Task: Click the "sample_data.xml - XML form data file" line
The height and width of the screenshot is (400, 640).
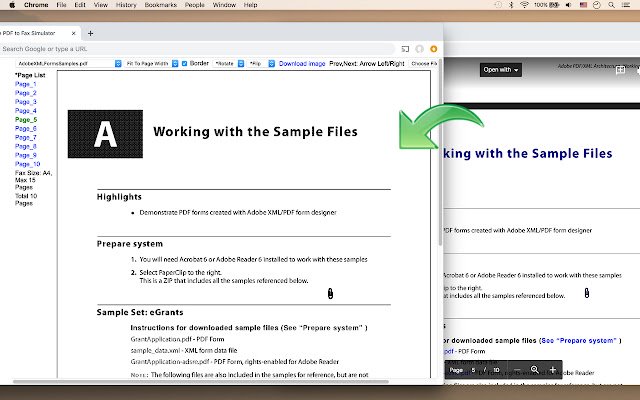Action: [x=184, y=350]
